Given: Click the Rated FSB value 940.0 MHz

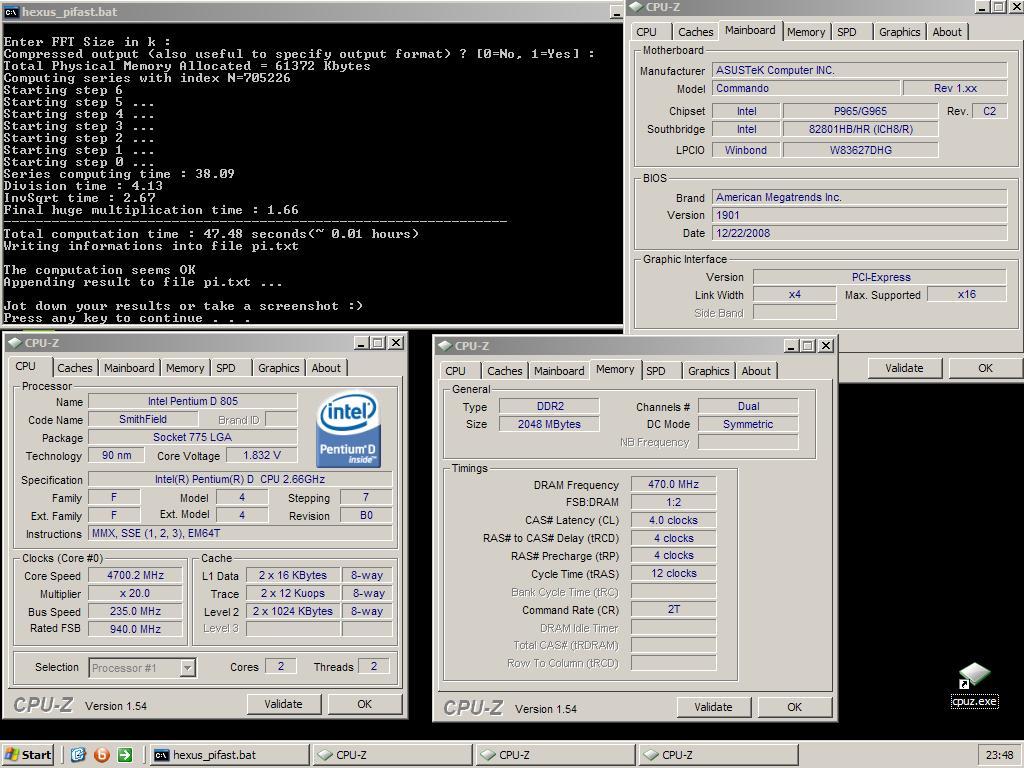Looking at the screenshot, I should click(x=135, y=630).
